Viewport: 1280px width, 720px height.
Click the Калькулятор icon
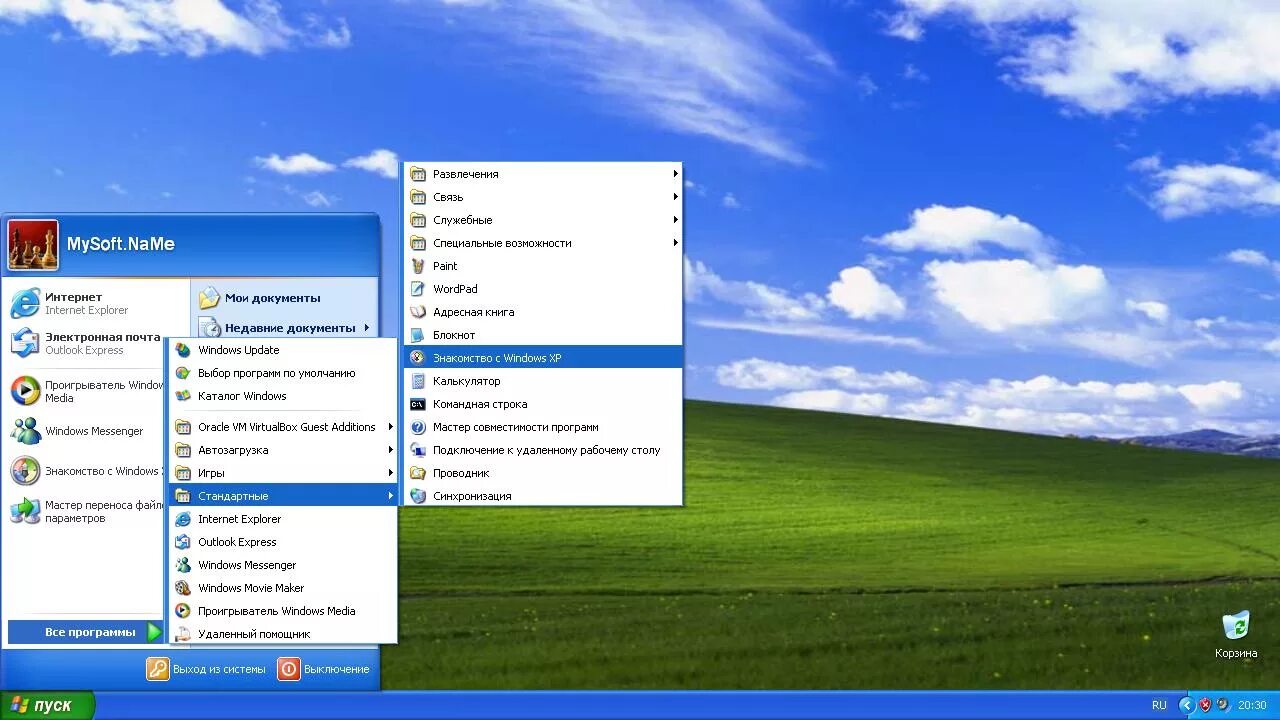(418, 381)
